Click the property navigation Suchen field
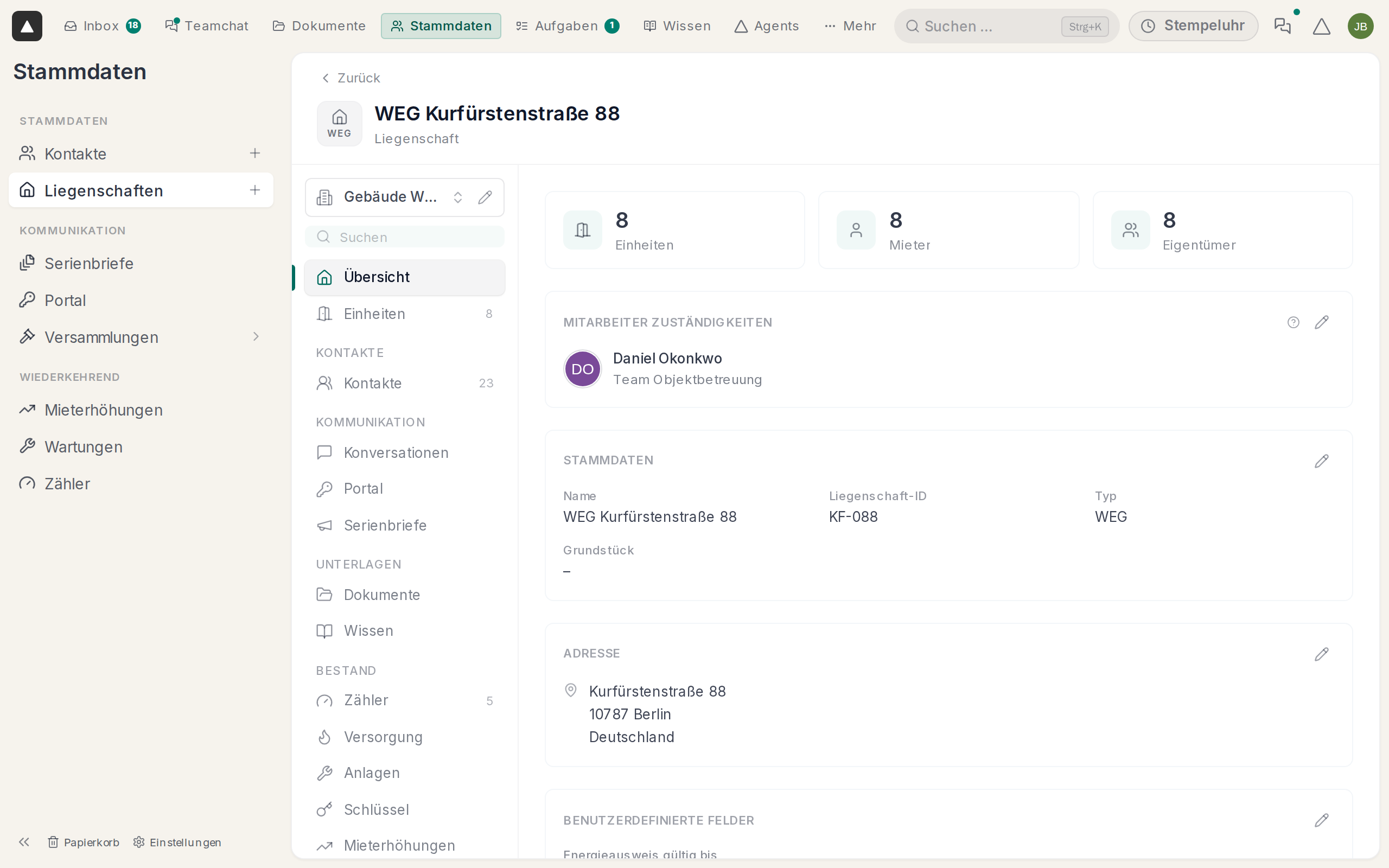 [x=405, y=237]
